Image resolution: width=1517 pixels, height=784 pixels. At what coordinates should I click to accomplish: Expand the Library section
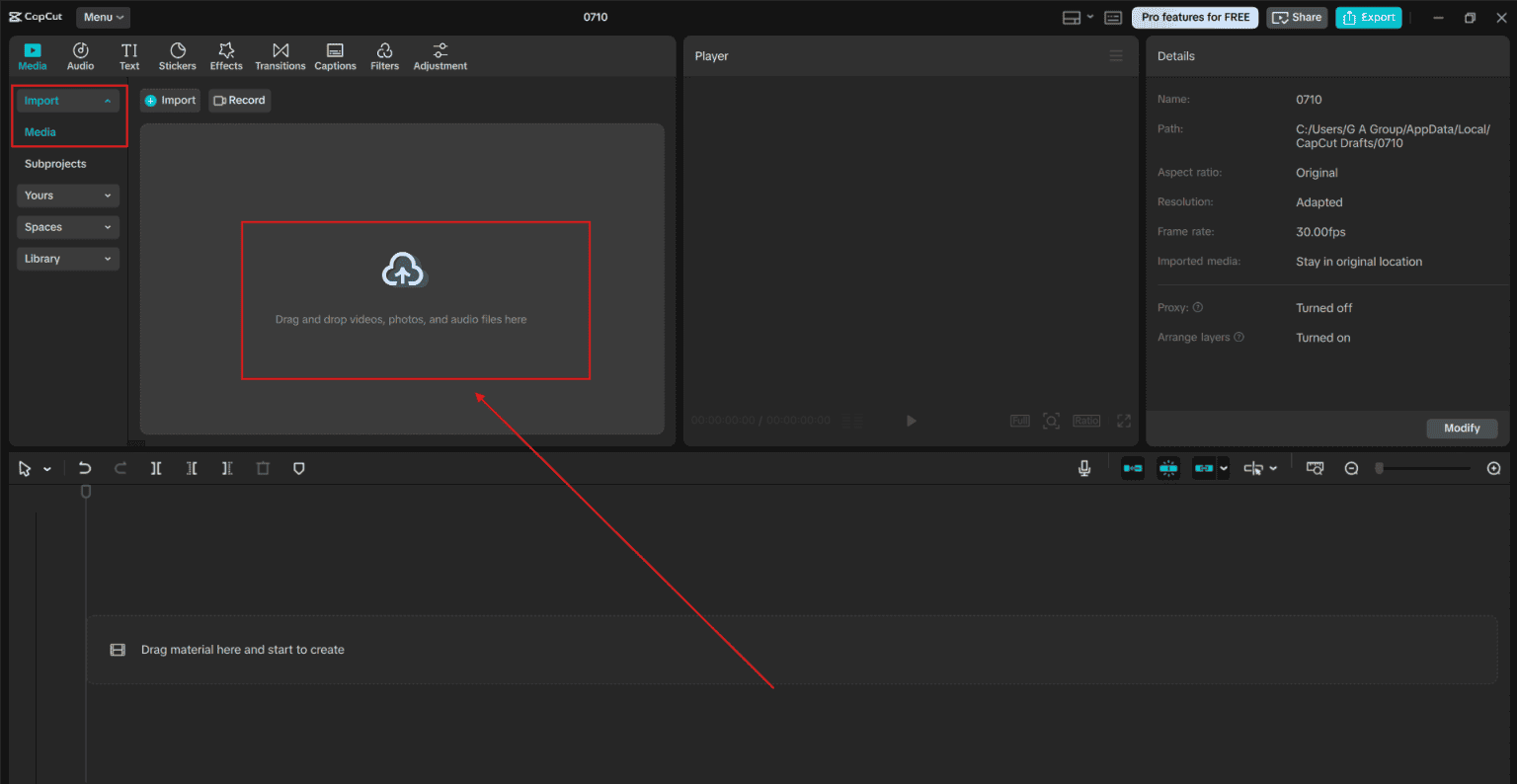67,258
